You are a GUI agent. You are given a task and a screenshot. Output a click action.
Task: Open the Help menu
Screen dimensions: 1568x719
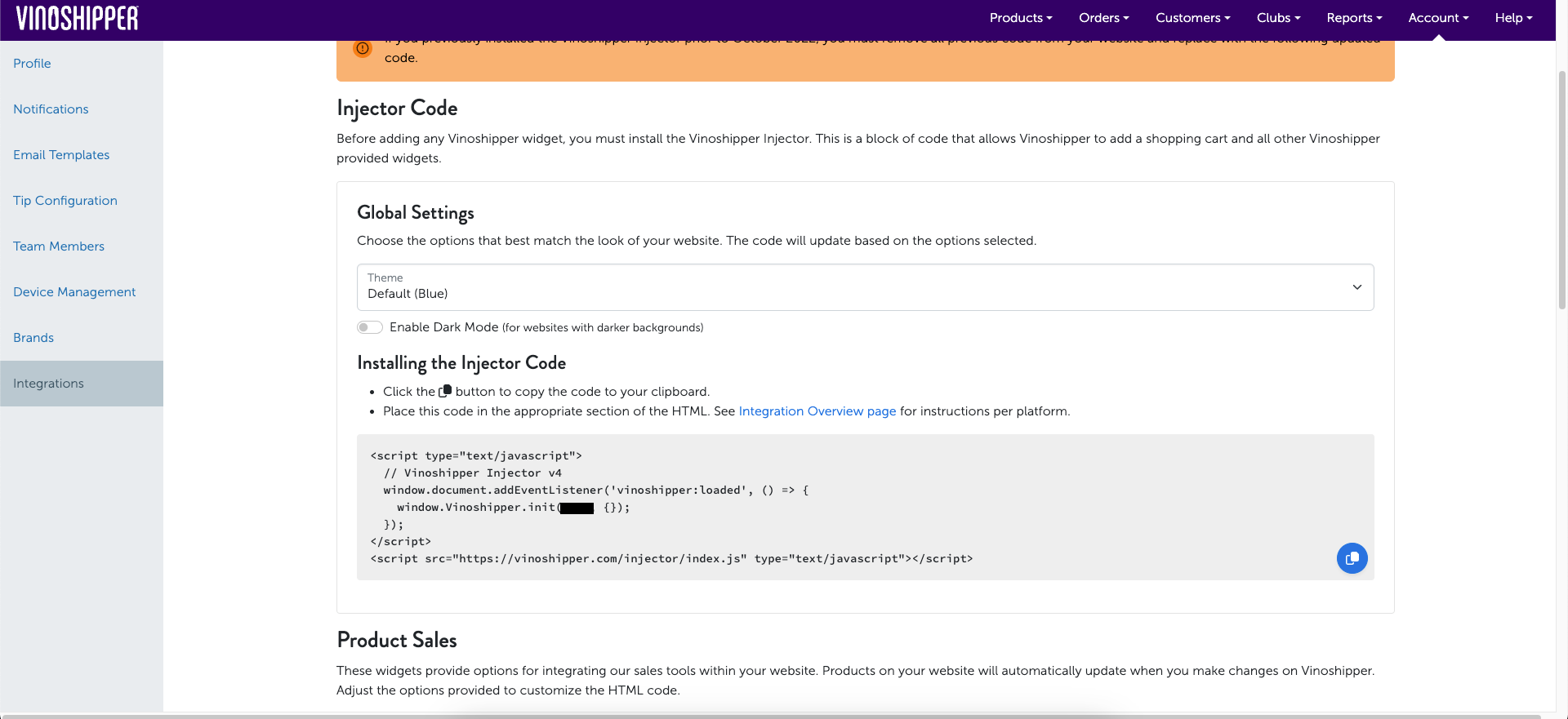tap(1513, 18)
